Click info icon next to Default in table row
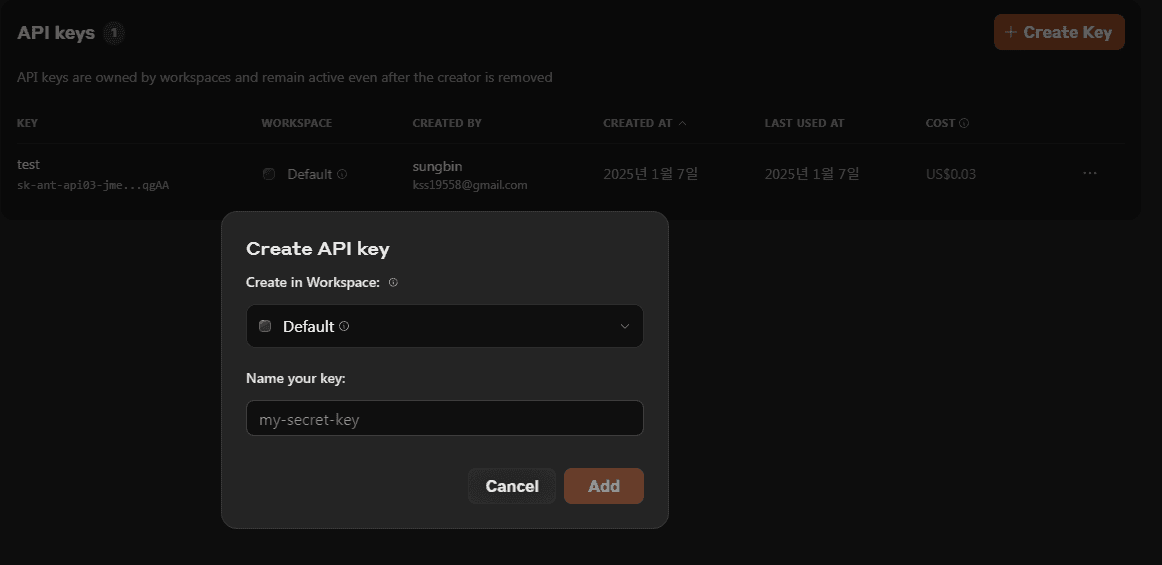This screenshot has width=1162, height=565. (342, 174)
